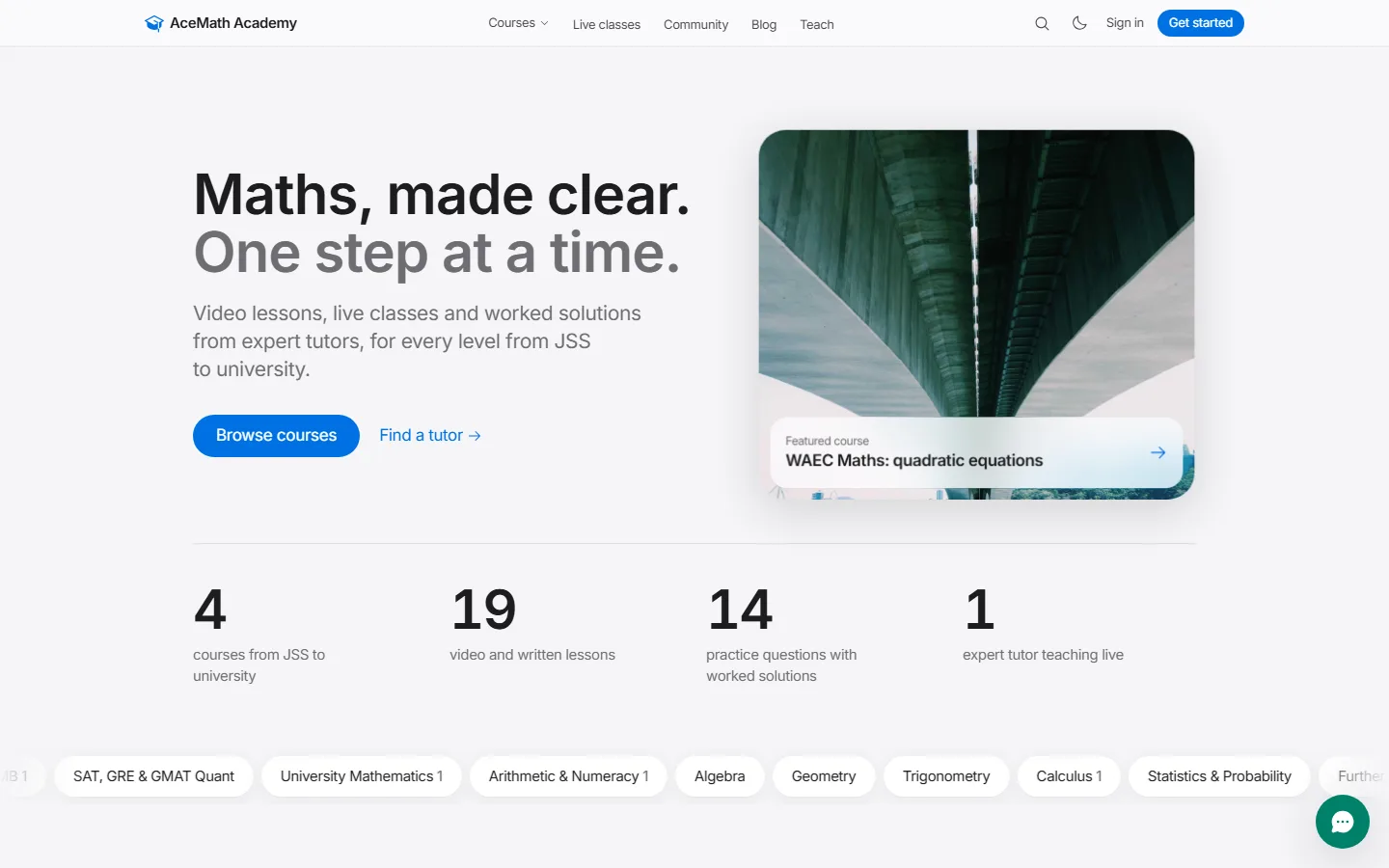1389x868 pixels.
Task: Choose the Arithmetic & Numeracy chip
Action: [568, 776]
